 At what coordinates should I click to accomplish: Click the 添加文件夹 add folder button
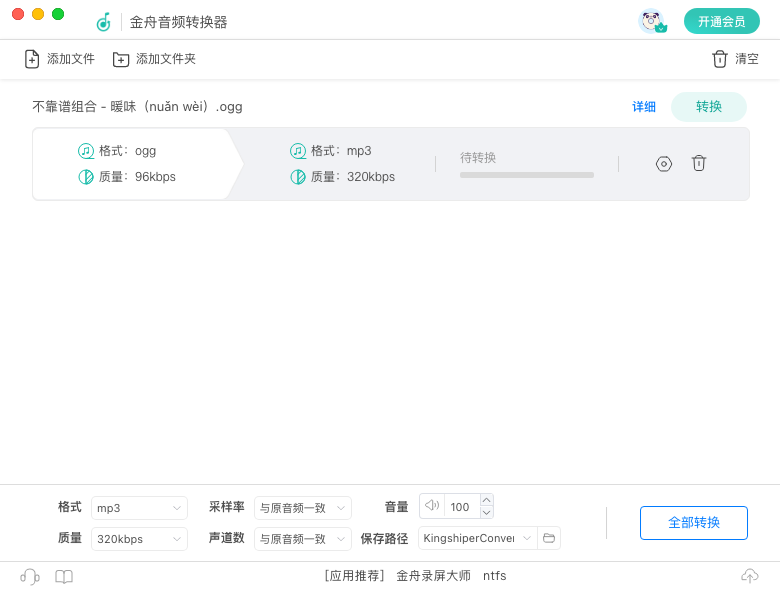154,59
